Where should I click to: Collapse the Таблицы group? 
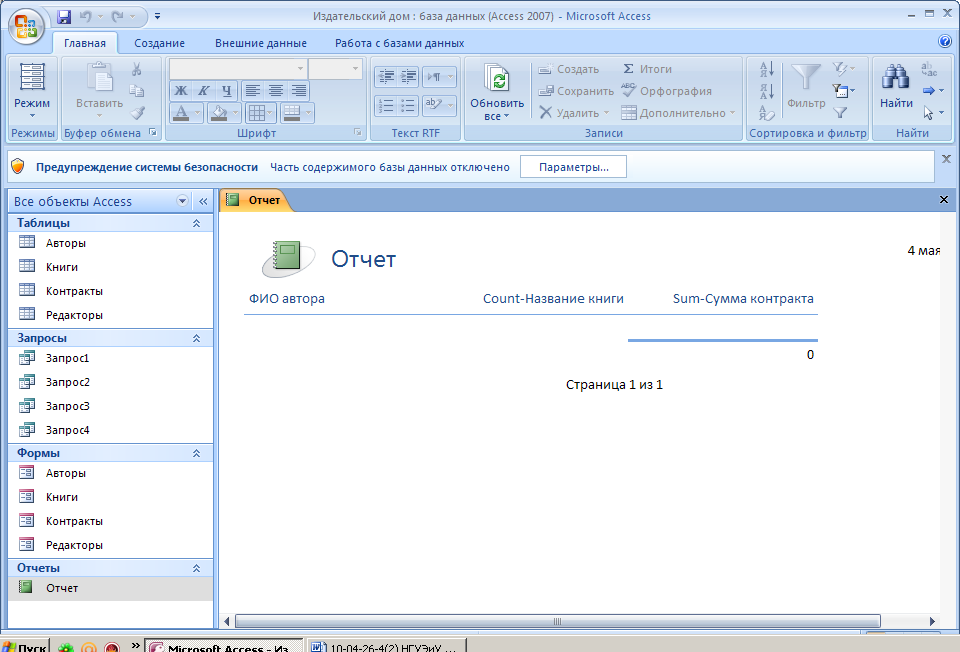click(x=197, y=223)
